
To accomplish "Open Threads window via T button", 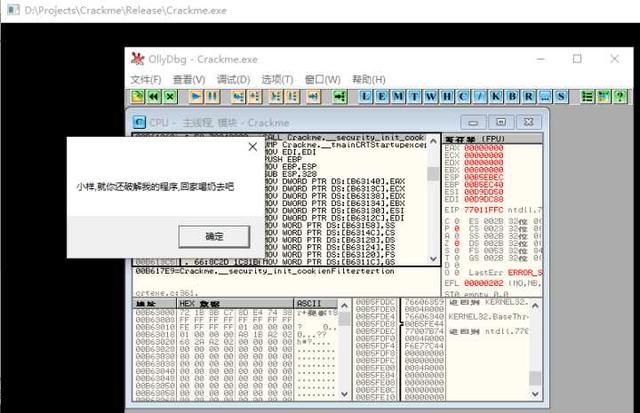I will pos(414,96).
